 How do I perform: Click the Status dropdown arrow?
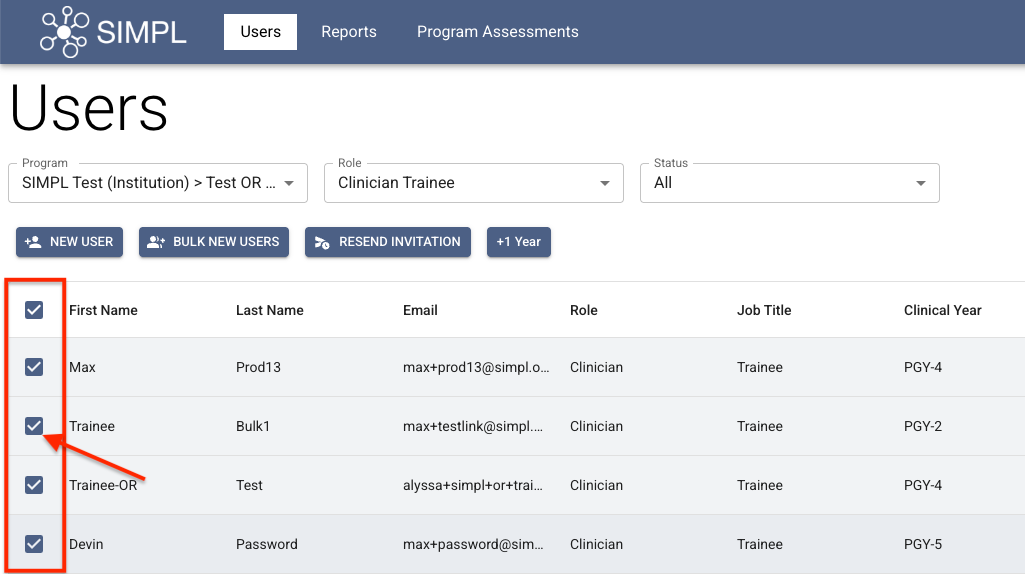coord(920,183)
